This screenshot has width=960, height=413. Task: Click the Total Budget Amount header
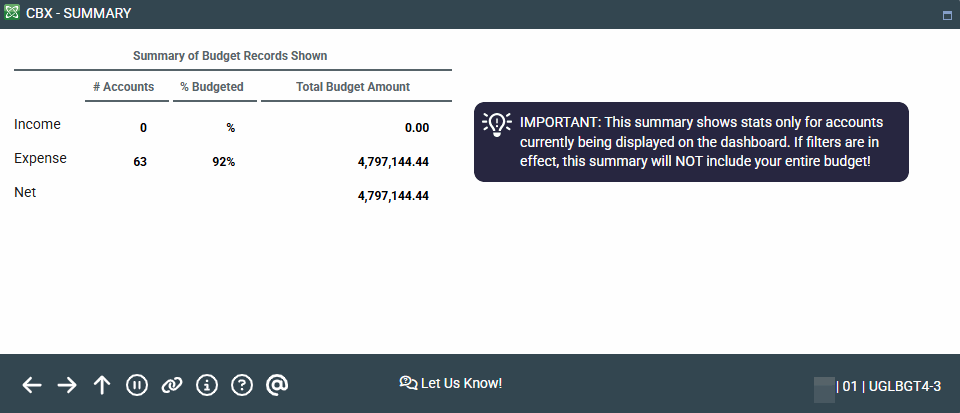click(353, 87)
